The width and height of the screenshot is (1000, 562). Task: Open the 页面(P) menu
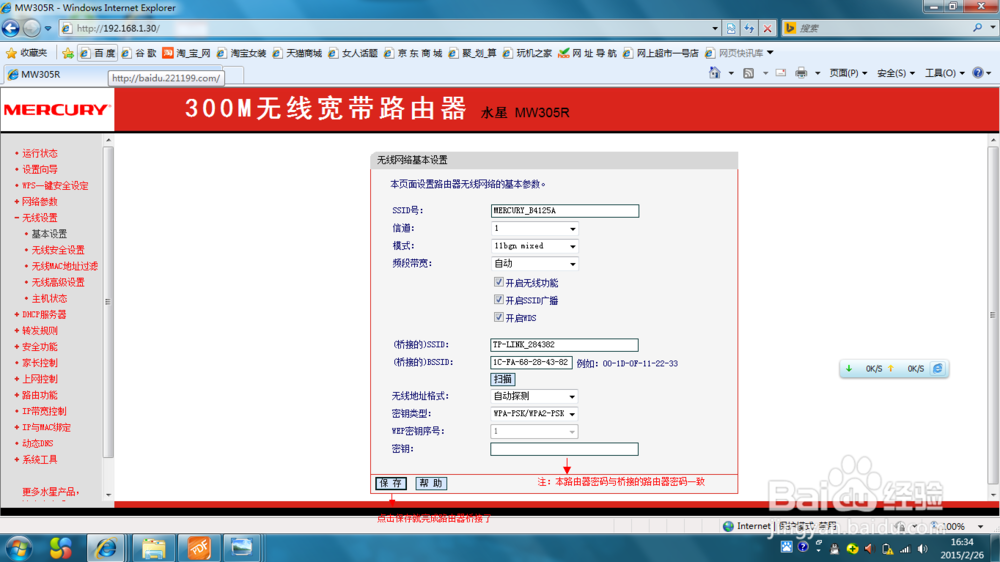[x=848, y=73]
